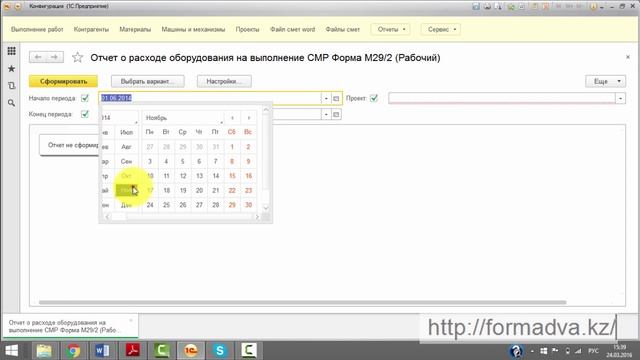Select Авг in month list
640x360 pixels.
tap(127, 147)
